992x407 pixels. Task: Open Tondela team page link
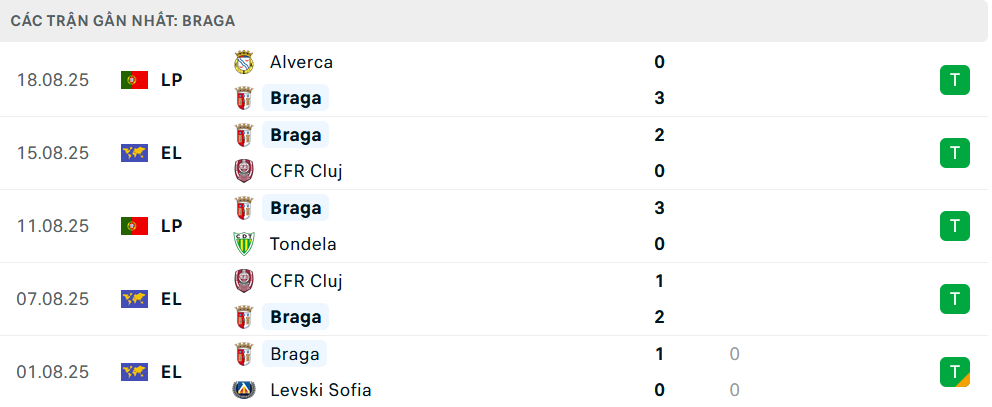(x=303, y=244)
